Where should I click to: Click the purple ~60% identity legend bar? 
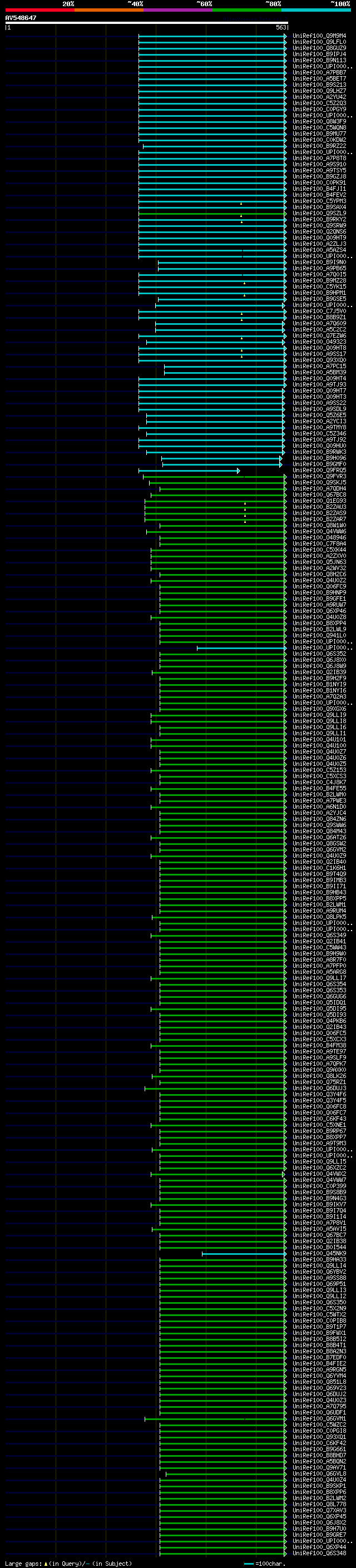point(179,10)
